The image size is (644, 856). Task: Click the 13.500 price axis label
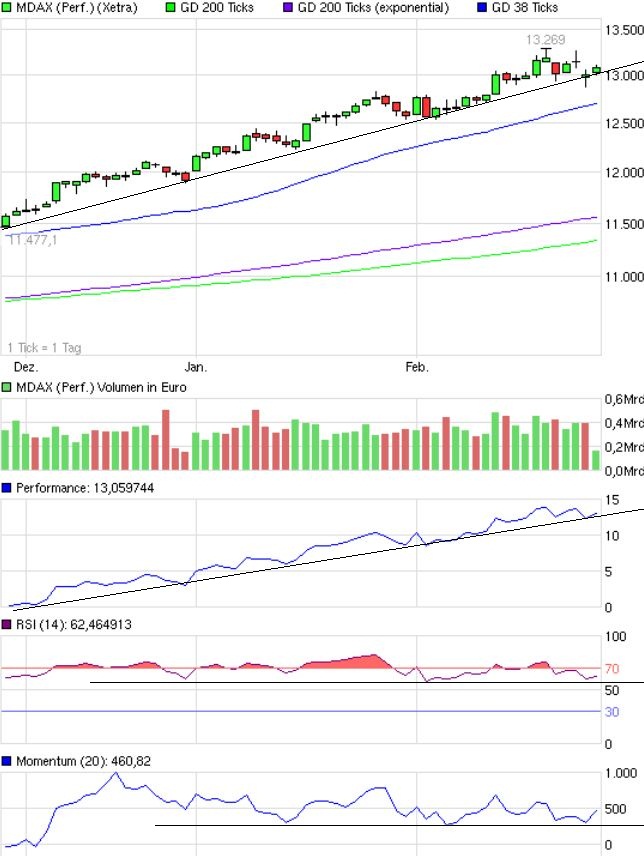pos(624,30)
